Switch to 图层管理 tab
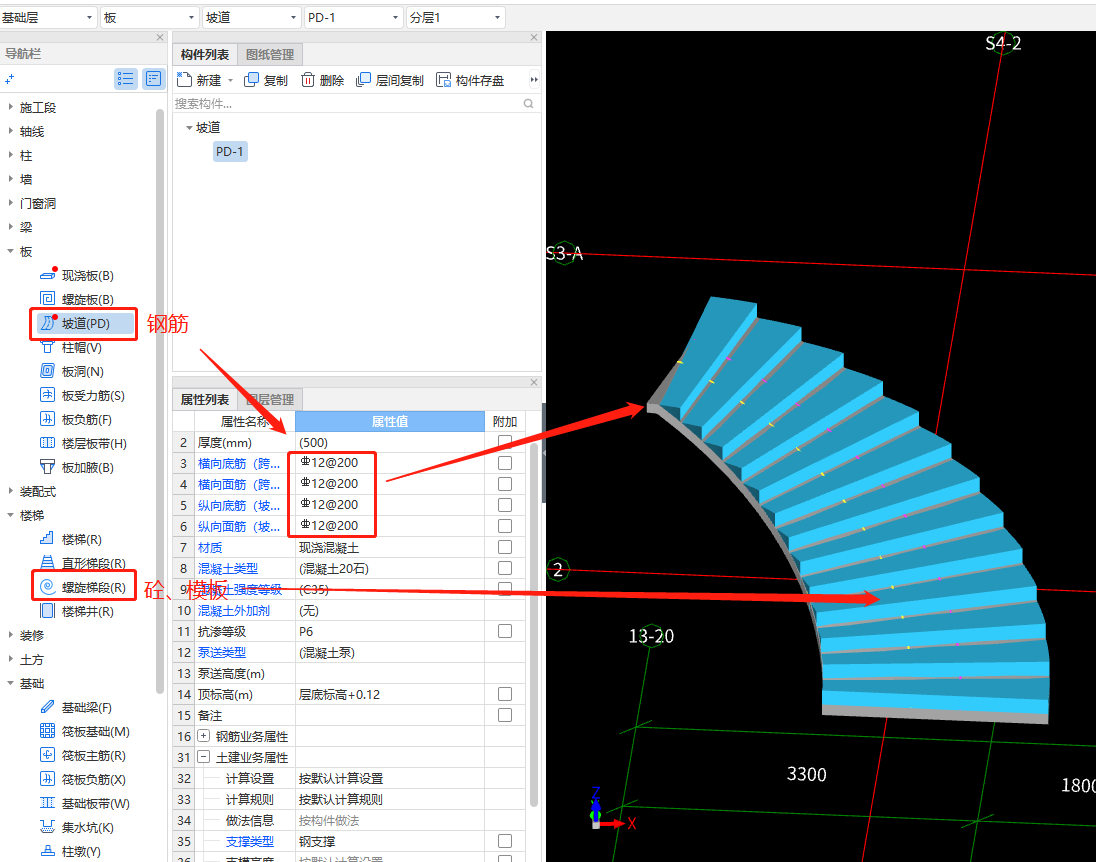Image resolution: width=1096 pixels, height=862 pixels. coord(271,399)
